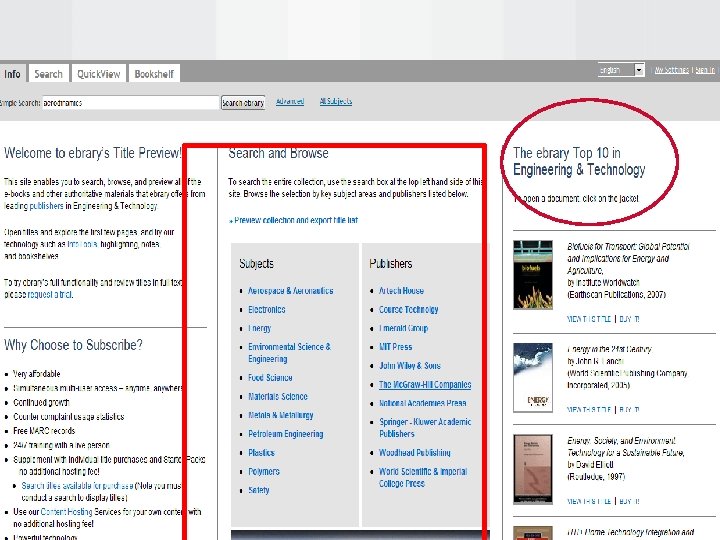This screenshot has height=540, width=720.
Task: Open the John Wiley & Sons link
Action: click(x=410, y=366)
